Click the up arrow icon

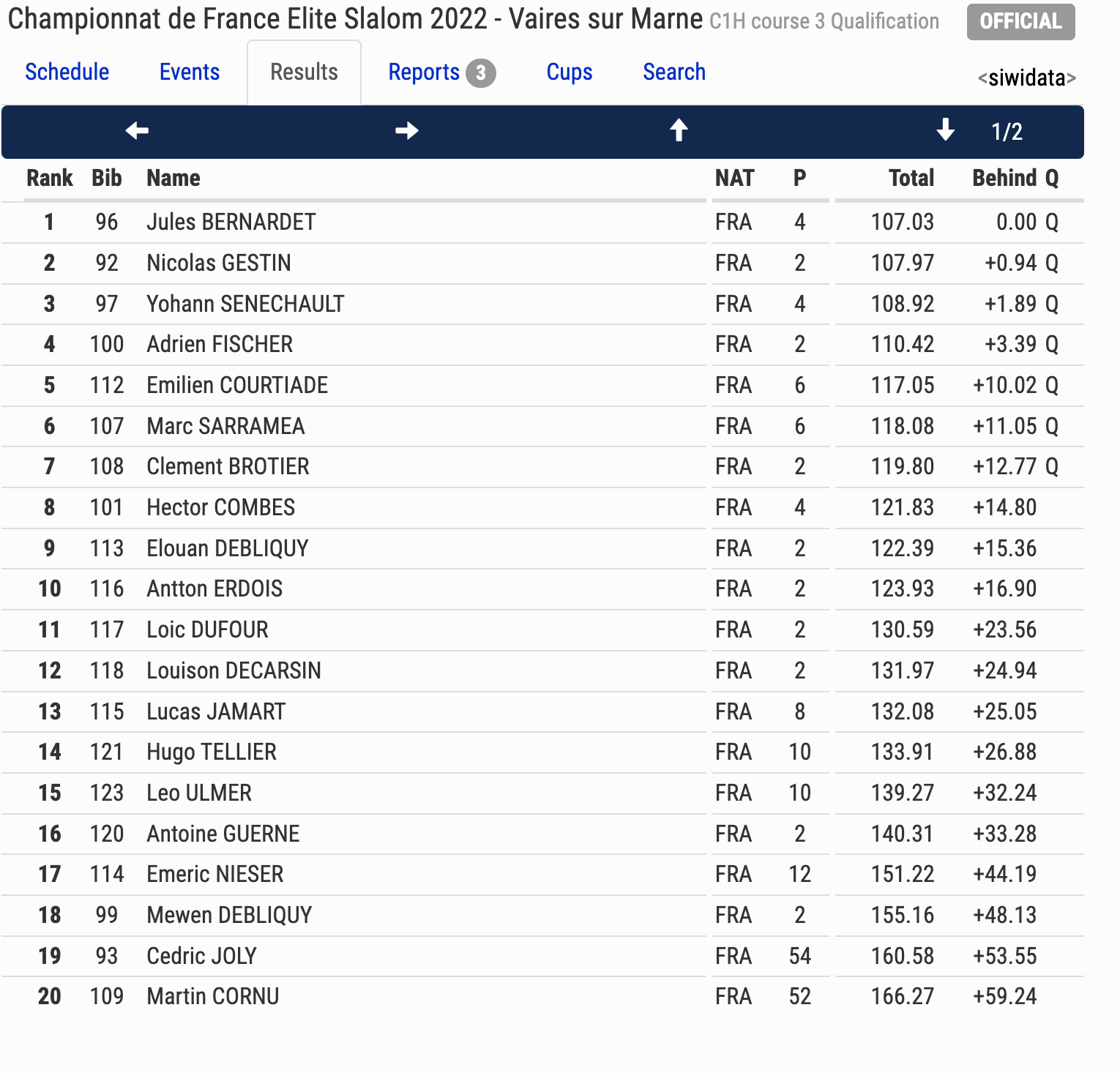679,130
